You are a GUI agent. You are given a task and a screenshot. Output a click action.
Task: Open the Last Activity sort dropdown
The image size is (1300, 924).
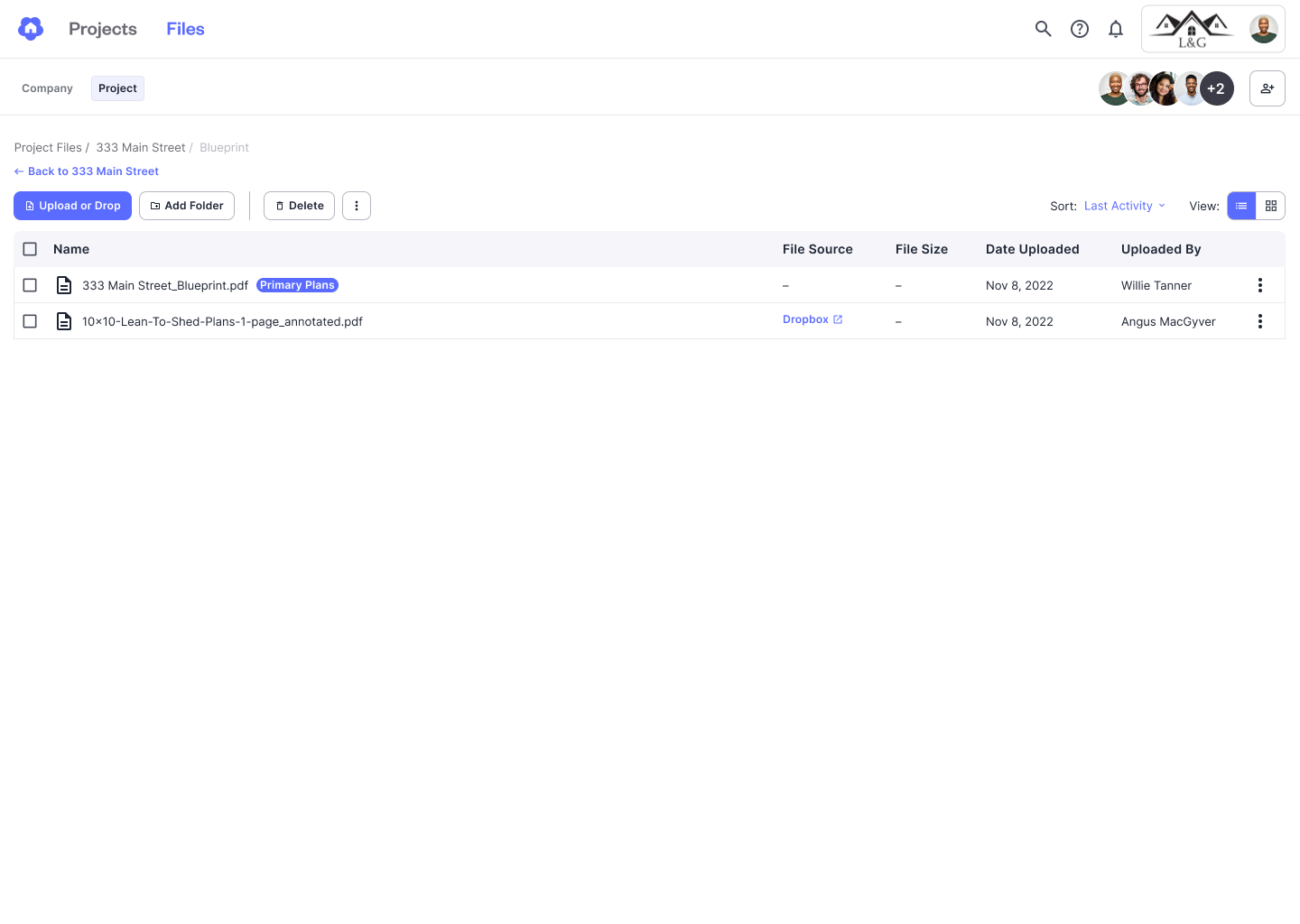click(1122, 206)
